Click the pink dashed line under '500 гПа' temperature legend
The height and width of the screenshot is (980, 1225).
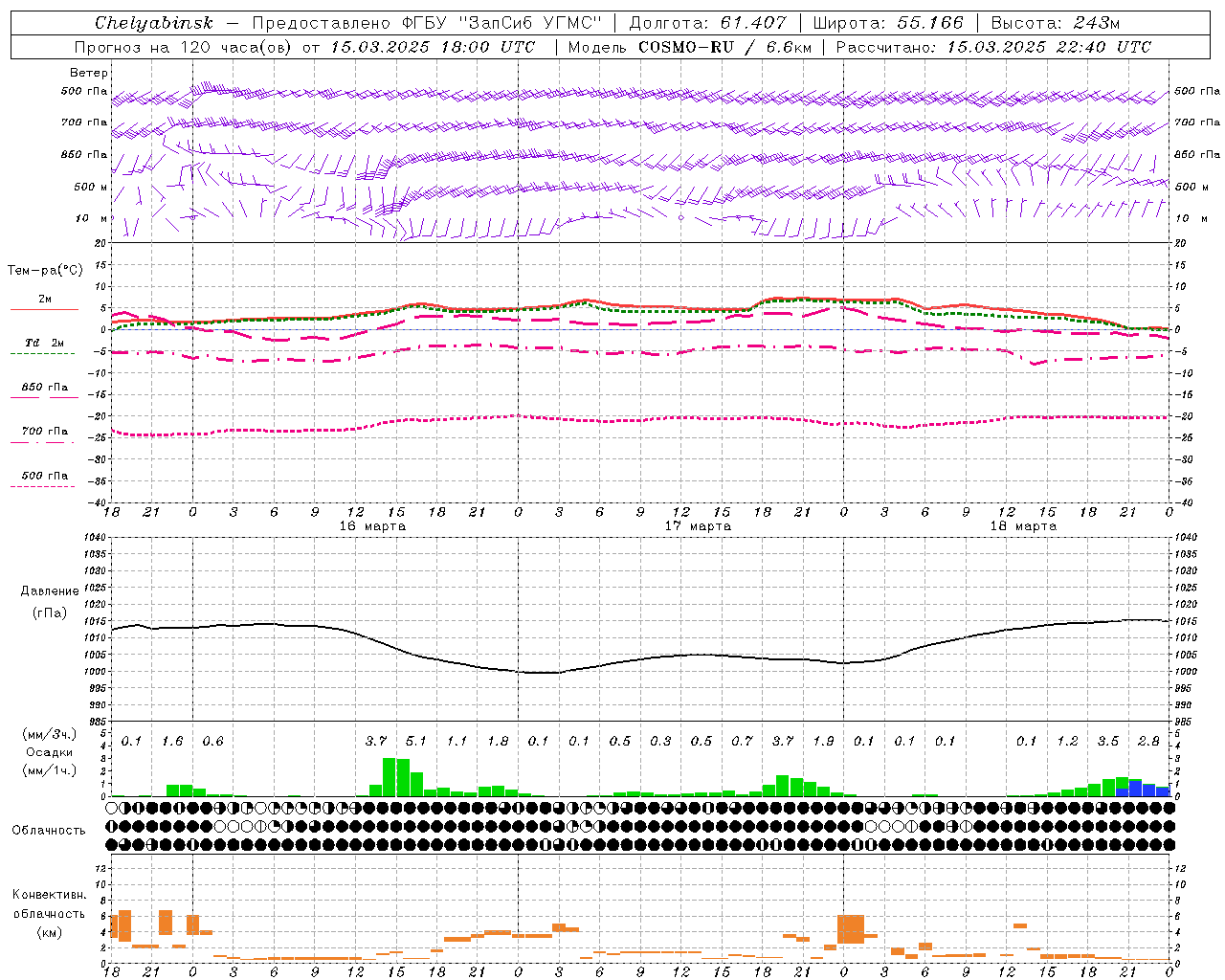click(42, 486)
